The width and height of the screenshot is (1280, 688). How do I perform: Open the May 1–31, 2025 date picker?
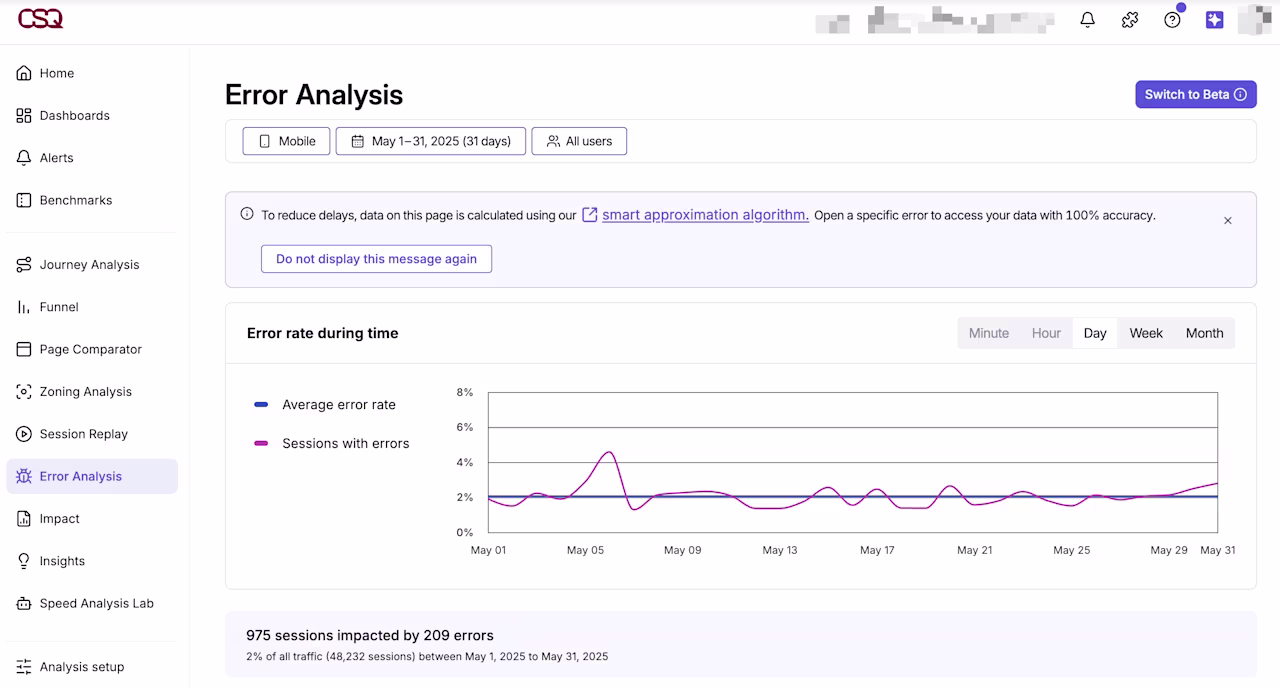tap(430, 141)
